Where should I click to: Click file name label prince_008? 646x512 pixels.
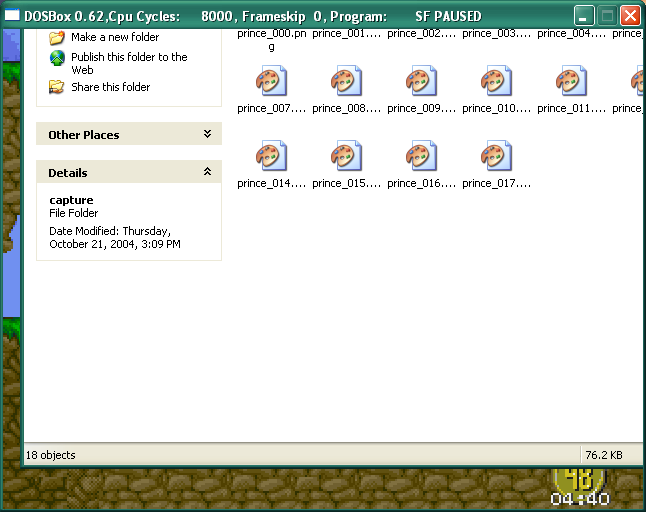pos(346,108)
